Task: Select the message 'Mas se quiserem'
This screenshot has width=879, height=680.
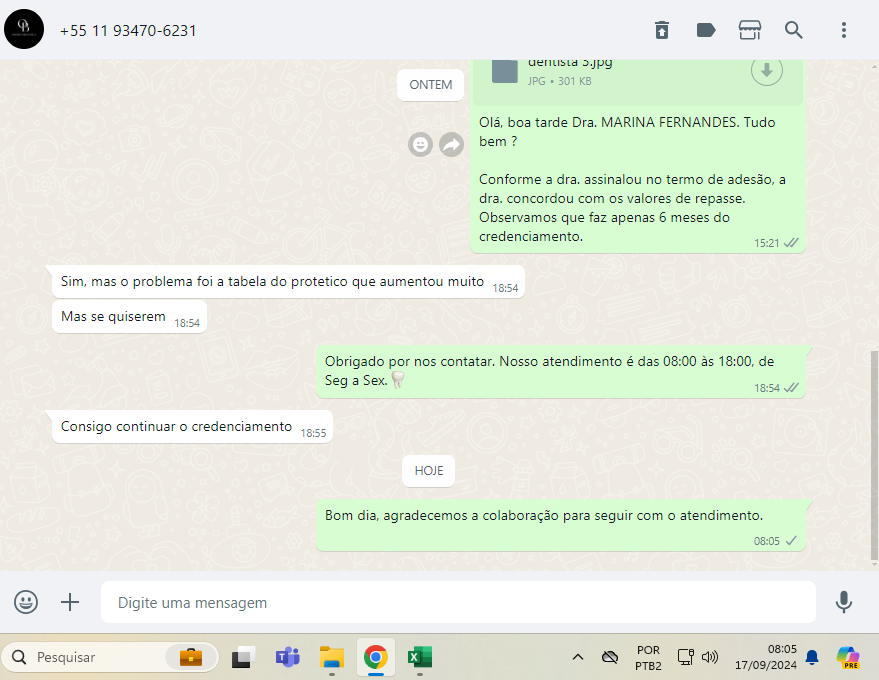Action: (x=129, y=317)
